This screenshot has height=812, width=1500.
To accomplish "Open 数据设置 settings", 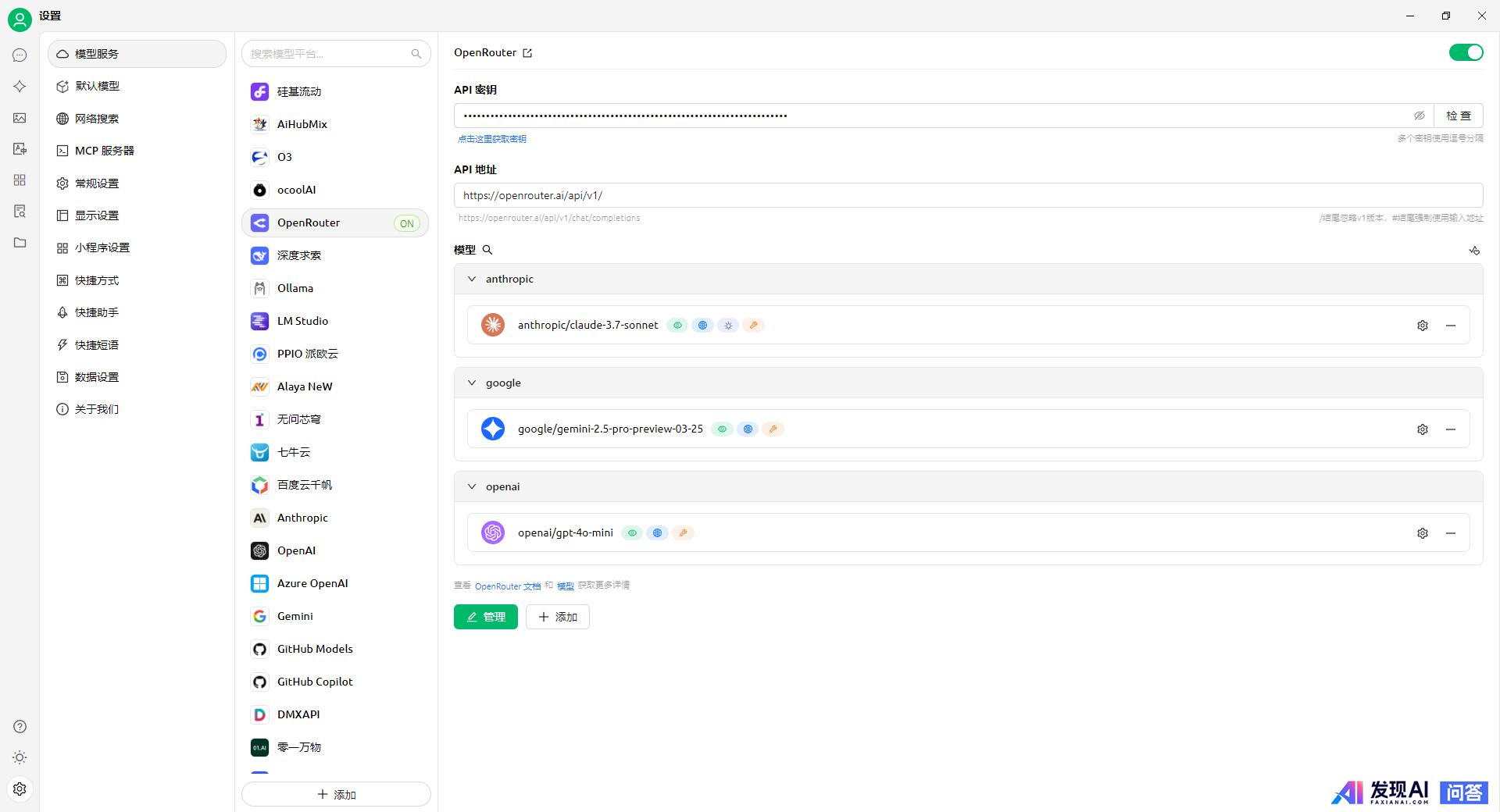I will pyautogui.click(x=137, y=377).
